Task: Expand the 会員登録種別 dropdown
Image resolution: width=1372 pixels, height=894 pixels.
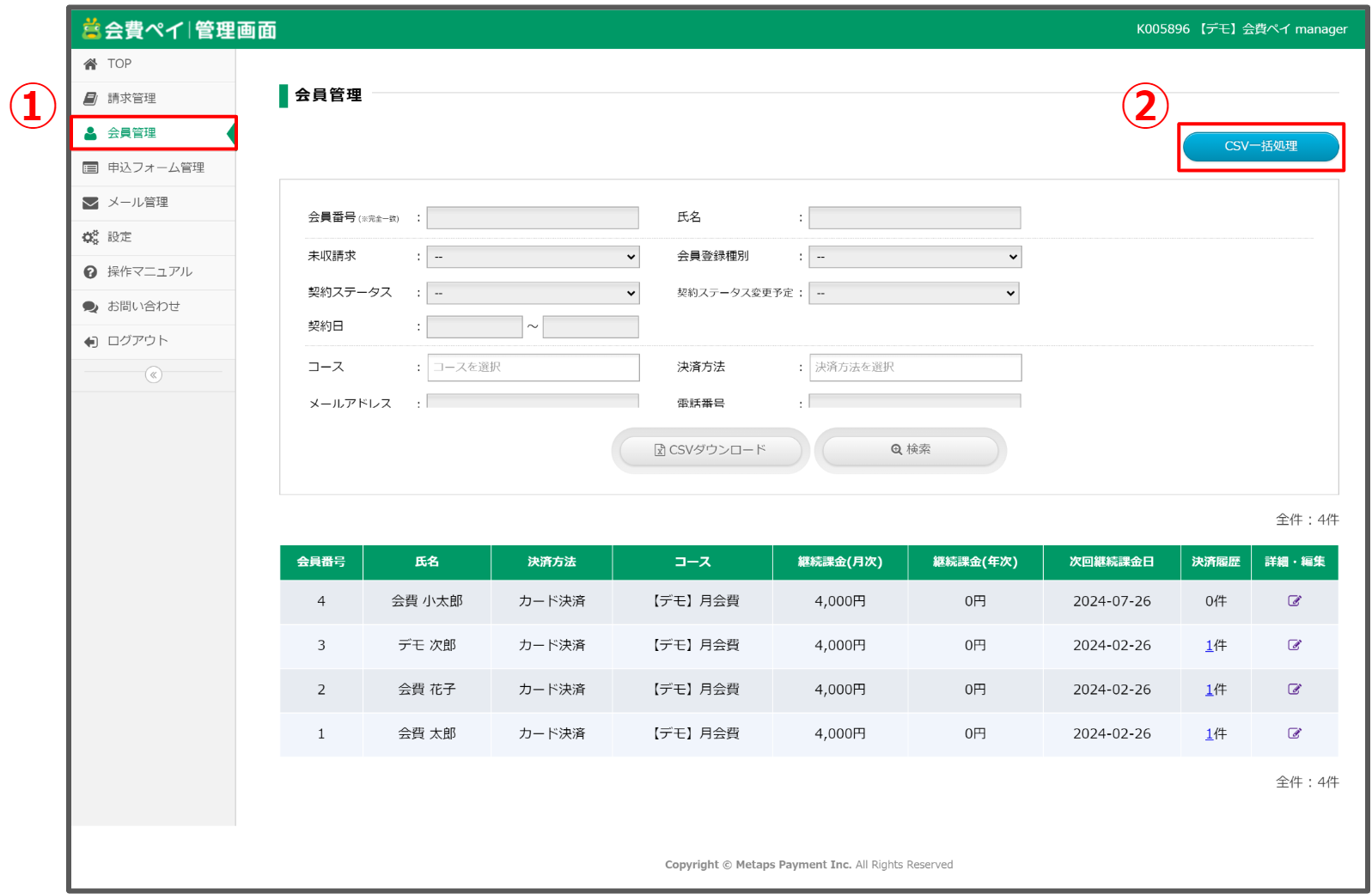Action: coord(914,257)
